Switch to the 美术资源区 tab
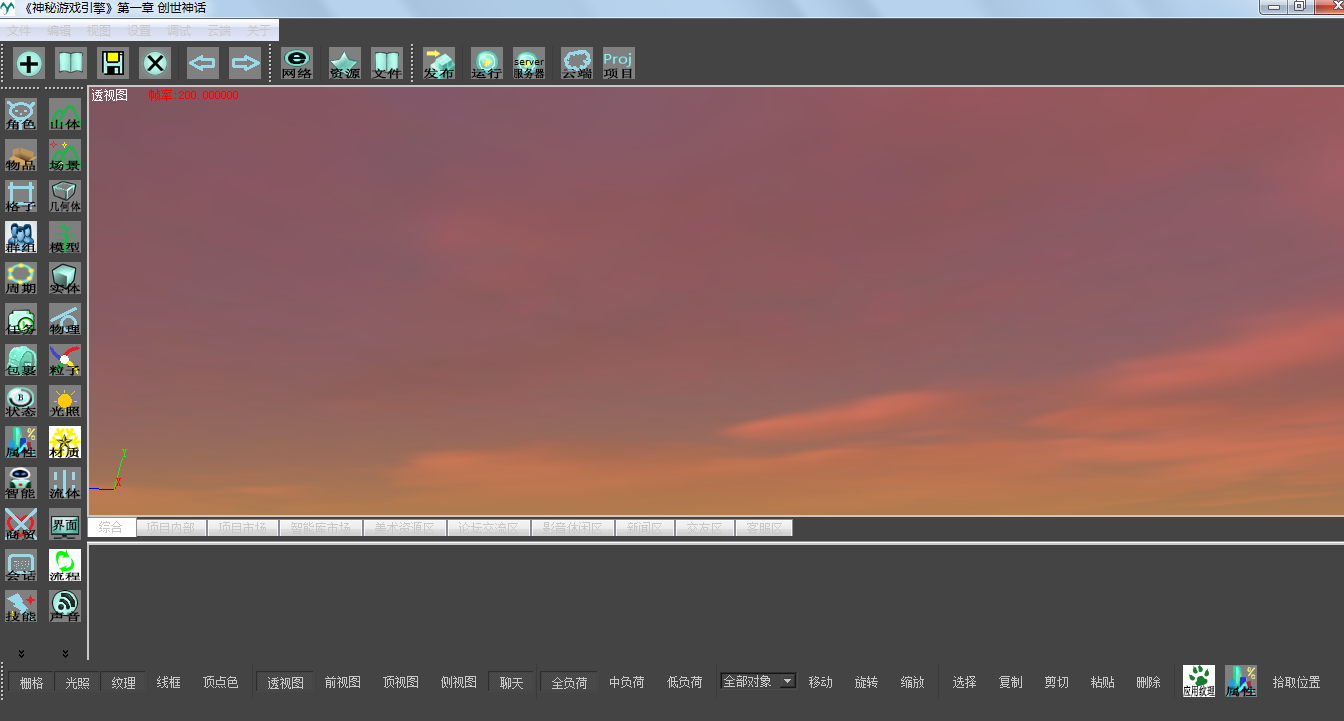The image size is (1344, 721). click(404, 527)
